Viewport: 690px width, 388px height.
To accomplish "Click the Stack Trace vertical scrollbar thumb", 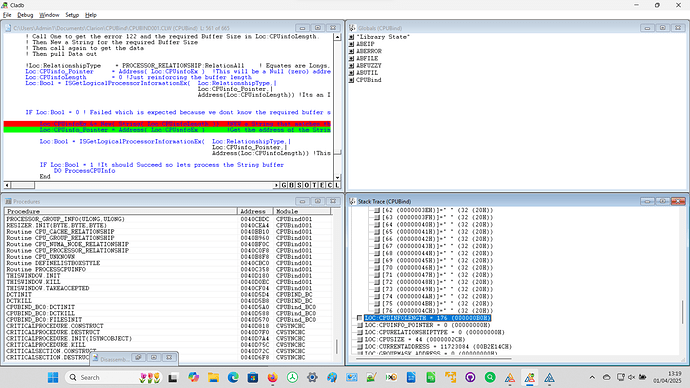I will 683,311.
